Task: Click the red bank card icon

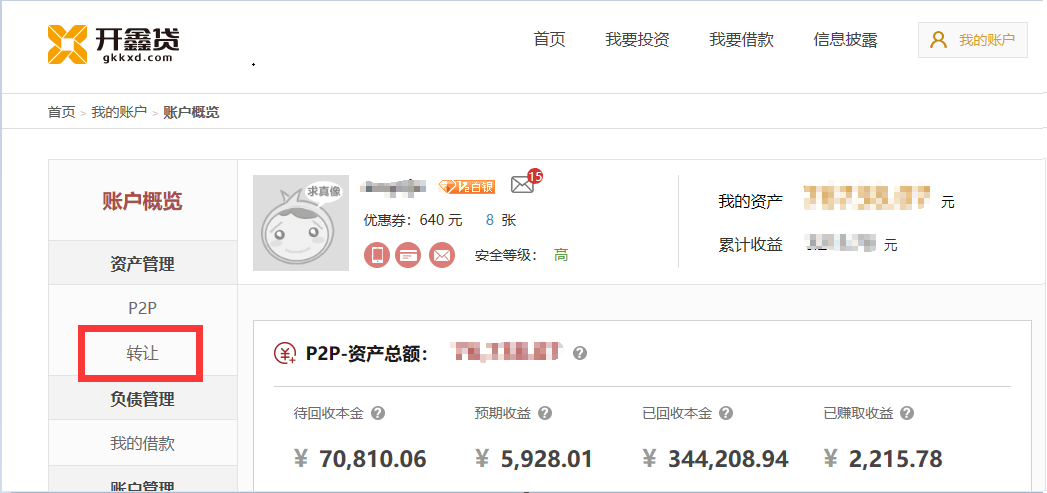Action: pos(408,255)
